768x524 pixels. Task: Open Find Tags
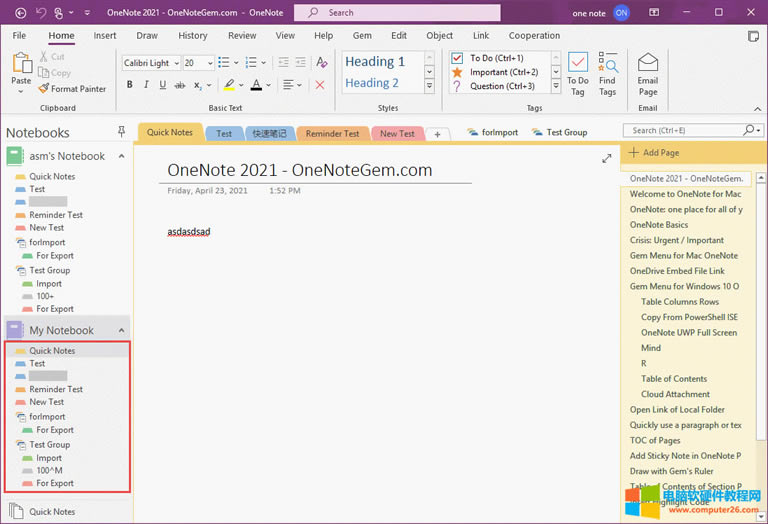(x=607, y=72)
